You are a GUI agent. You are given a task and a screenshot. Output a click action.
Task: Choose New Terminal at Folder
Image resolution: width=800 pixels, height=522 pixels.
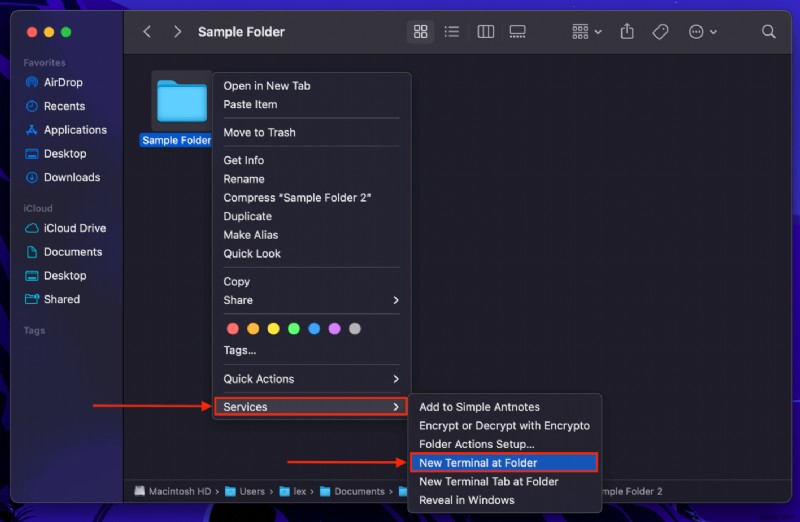pyautogui.click(x=504, y=463)
